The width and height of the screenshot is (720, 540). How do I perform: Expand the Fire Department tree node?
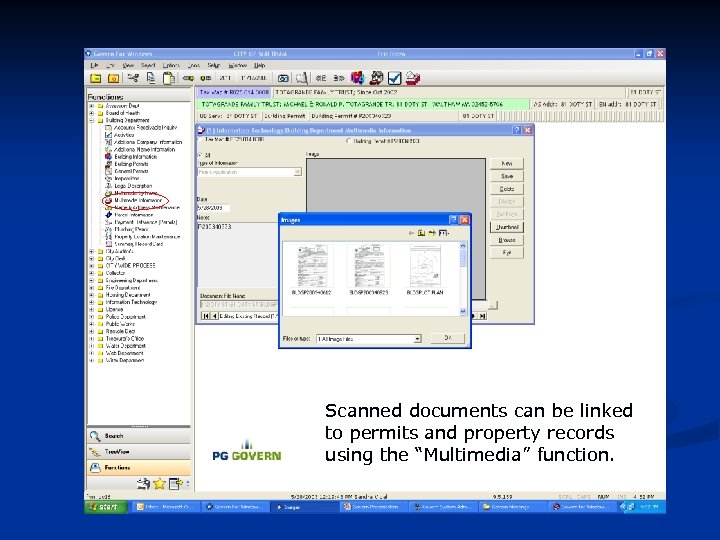click(91, 287)
